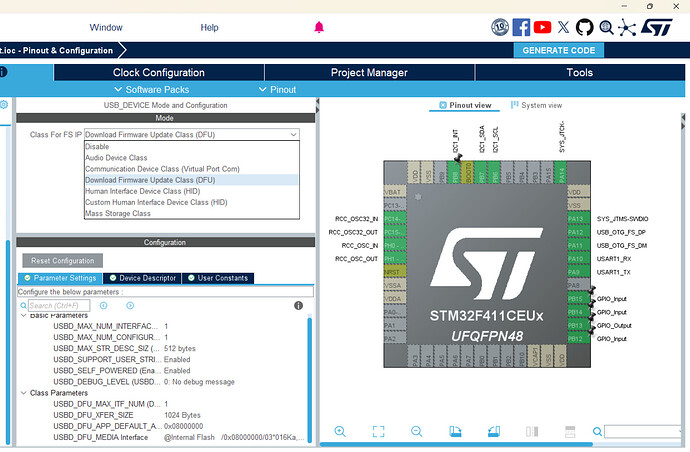Open the YouTube icon link

pyautogui.click(x=542, y=27)
